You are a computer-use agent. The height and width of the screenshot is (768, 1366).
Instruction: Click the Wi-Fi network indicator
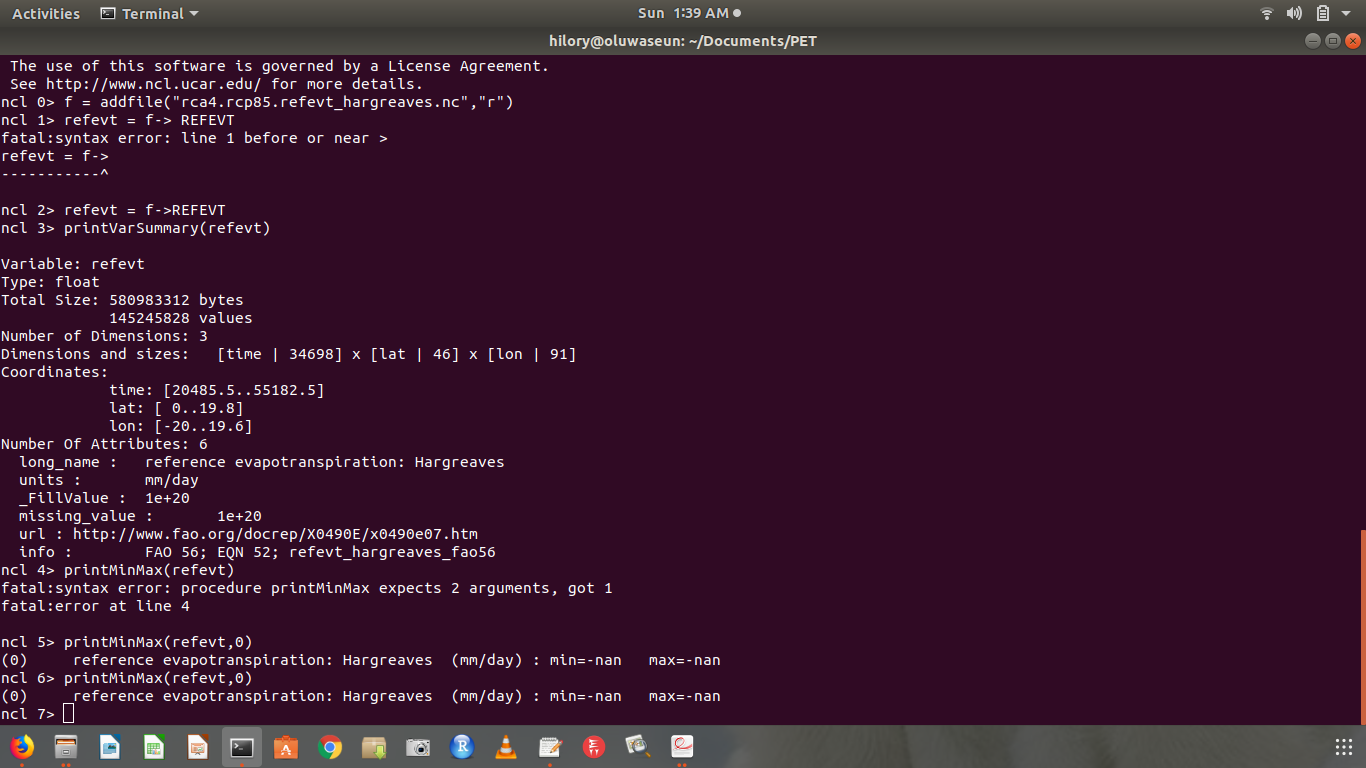(1267, 14)
